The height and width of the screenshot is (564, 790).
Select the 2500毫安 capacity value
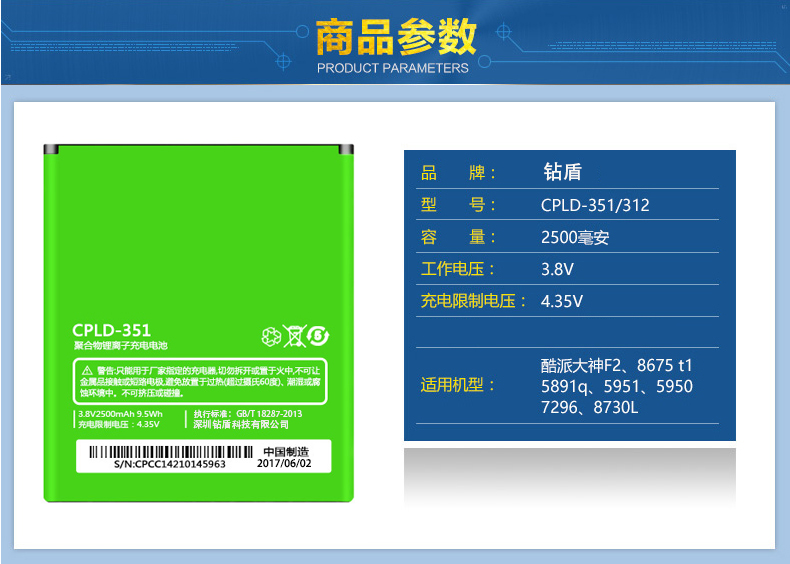[575, 238]
